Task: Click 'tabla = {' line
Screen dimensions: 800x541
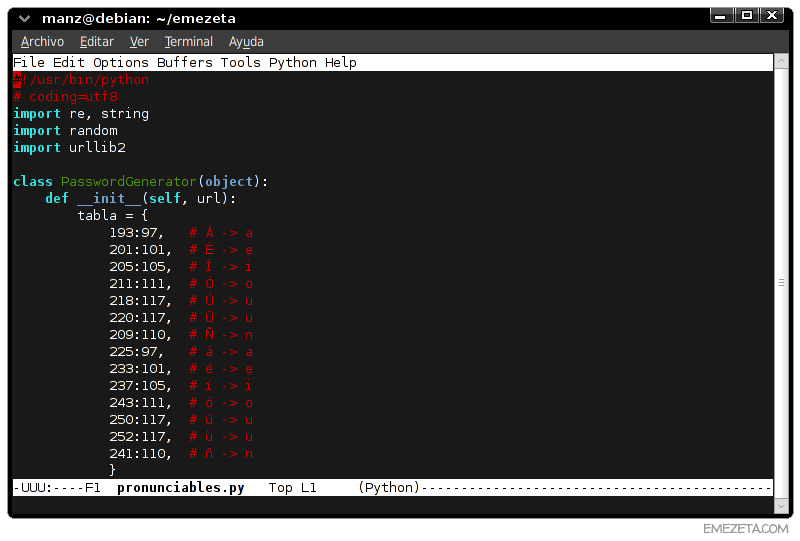Action: click(112, 215)
